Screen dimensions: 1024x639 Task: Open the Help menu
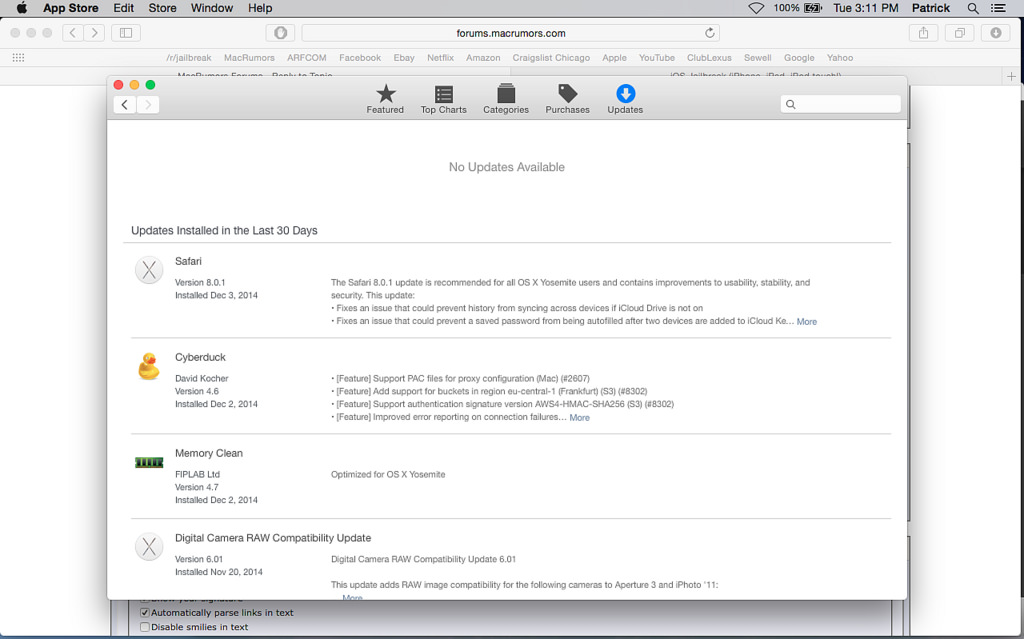pyautogui.click(x=260, y=8)
